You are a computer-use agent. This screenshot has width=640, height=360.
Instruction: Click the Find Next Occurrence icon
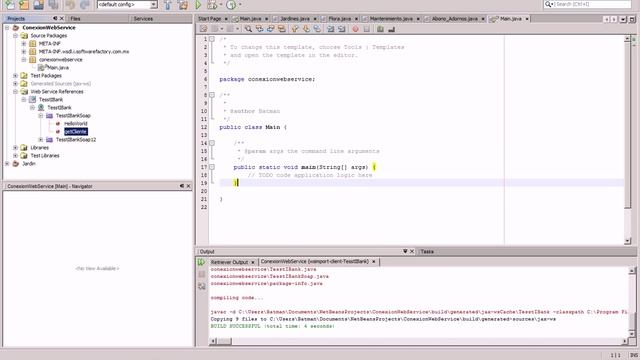[x=270, y=29]
